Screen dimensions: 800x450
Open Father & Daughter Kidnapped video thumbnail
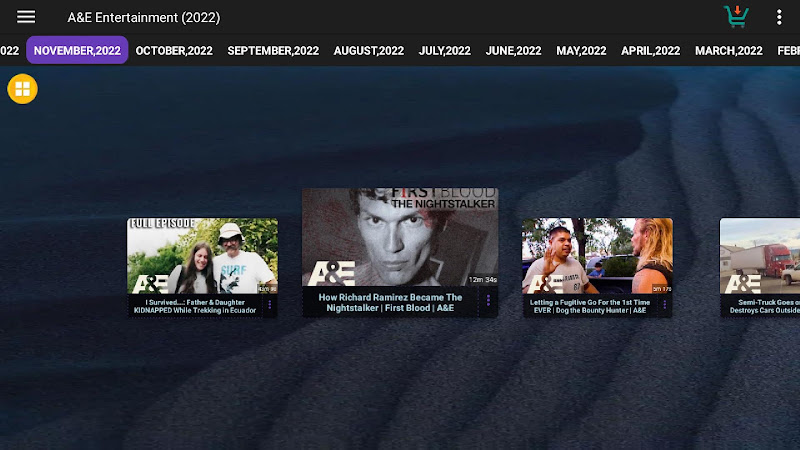[203, 256]
